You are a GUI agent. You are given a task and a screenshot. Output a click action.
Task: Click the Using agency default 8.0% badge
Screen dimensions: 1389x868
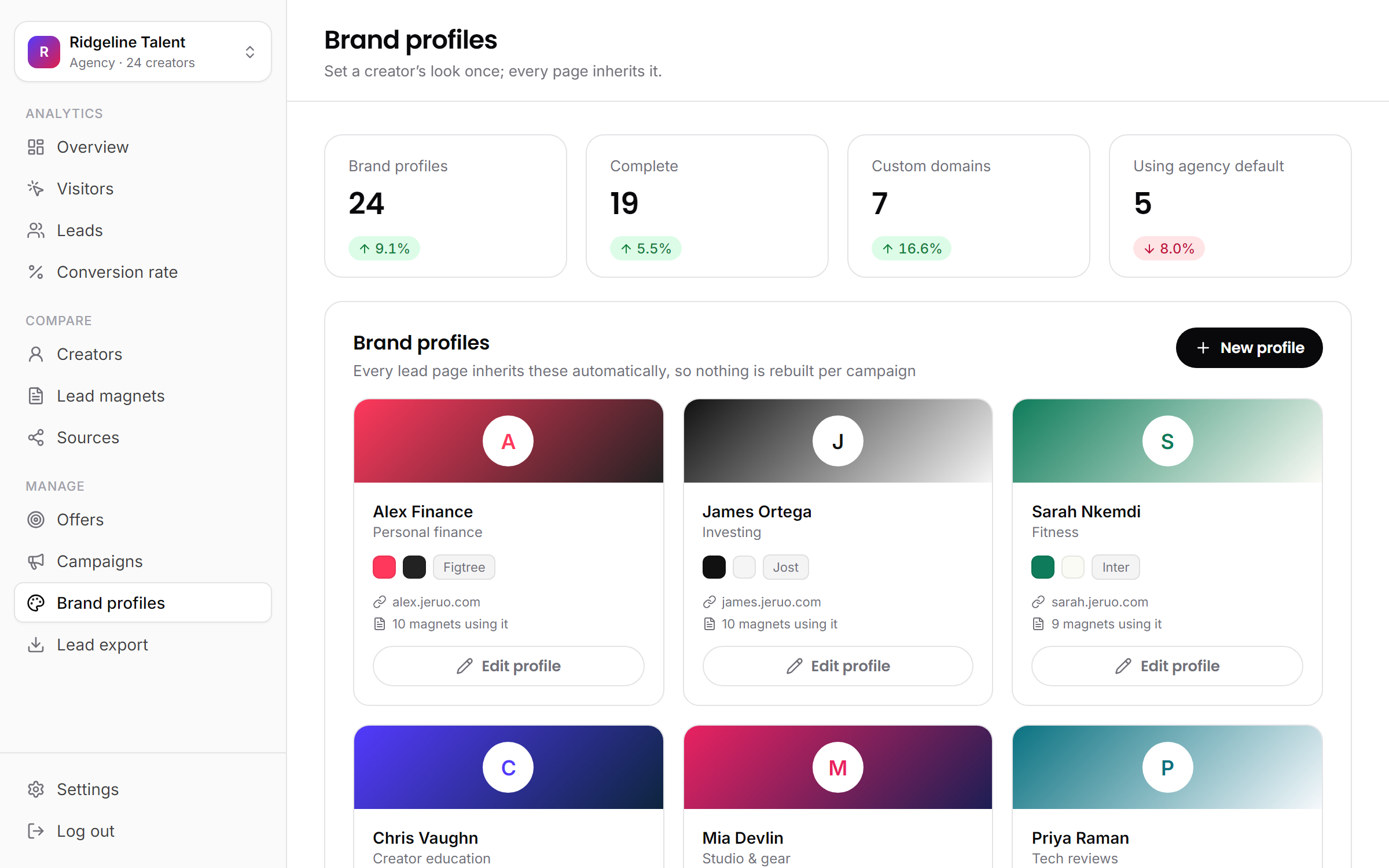pos(1168,248)
